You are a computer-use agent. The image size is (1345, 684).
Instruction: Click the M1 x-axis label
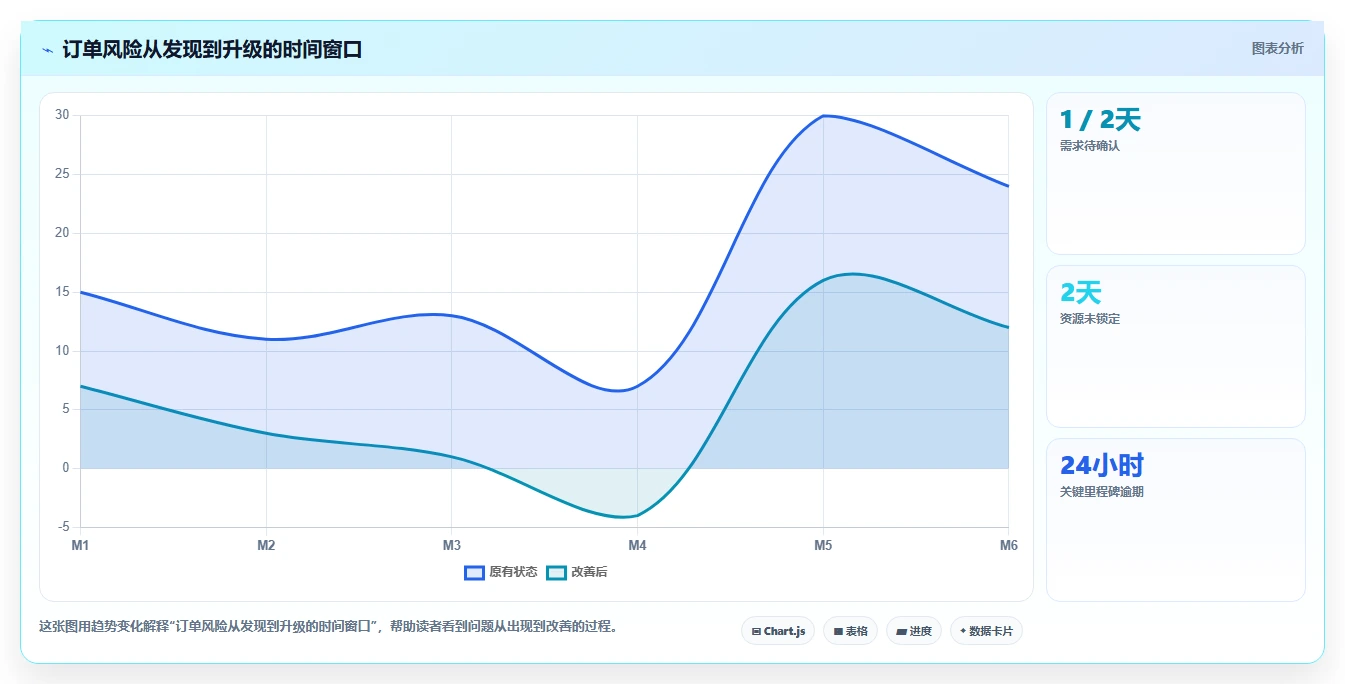[x=80, y=545]
